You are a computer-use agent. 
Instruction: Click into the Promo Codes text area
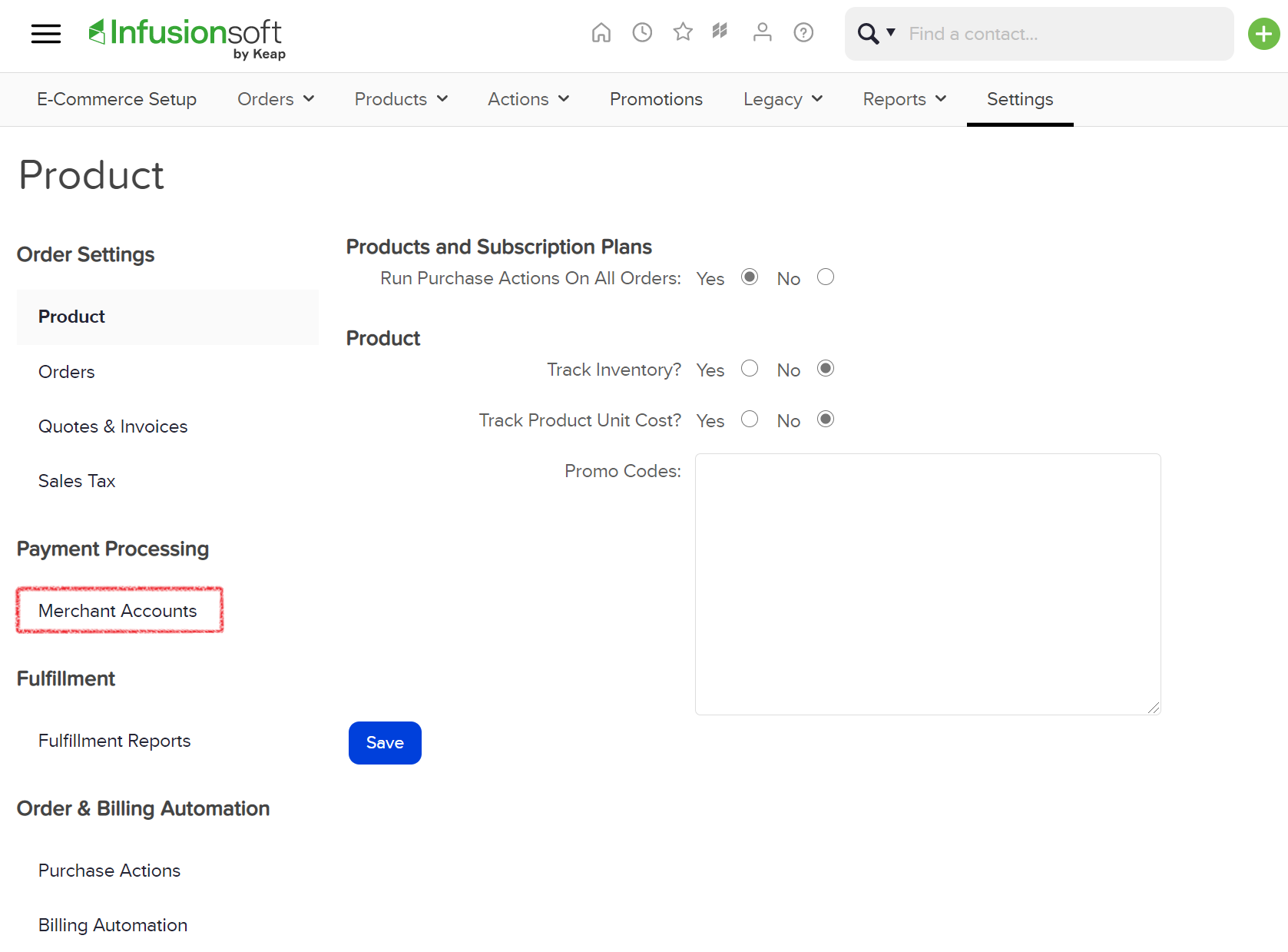(x=928, y=584)
